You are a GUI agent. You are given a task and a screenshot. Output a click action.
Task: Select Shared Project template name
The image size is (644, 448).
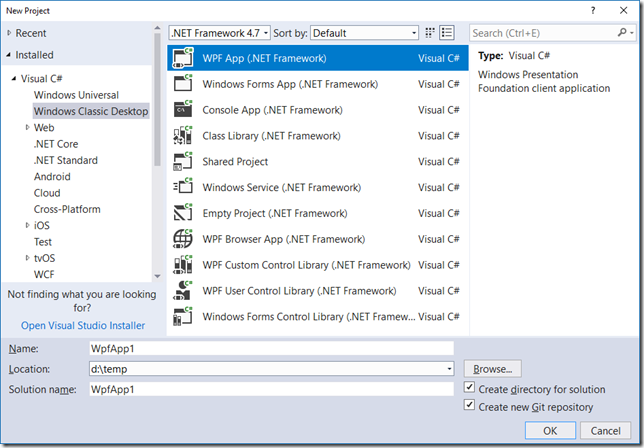(x=235, y=161)
